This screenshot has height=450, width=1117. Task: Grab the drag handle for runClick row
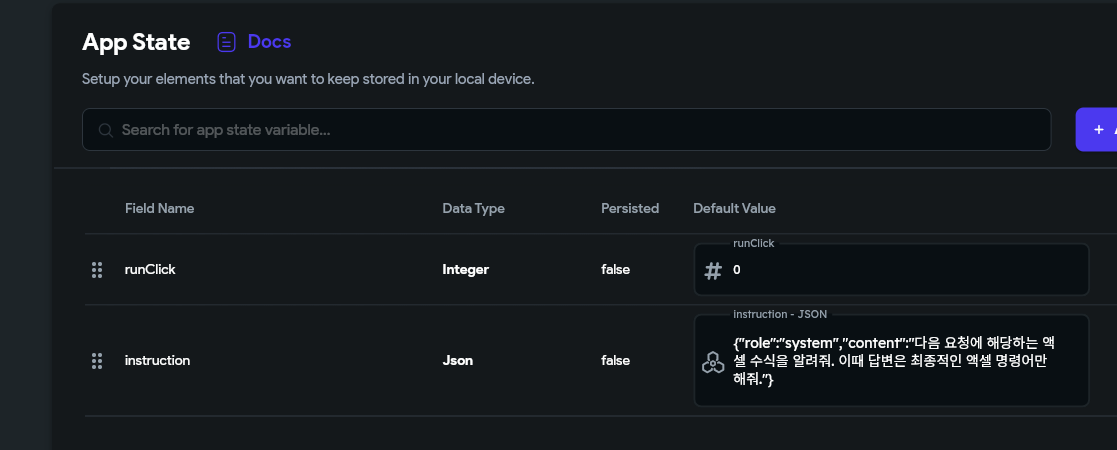(x=97, y=270)
